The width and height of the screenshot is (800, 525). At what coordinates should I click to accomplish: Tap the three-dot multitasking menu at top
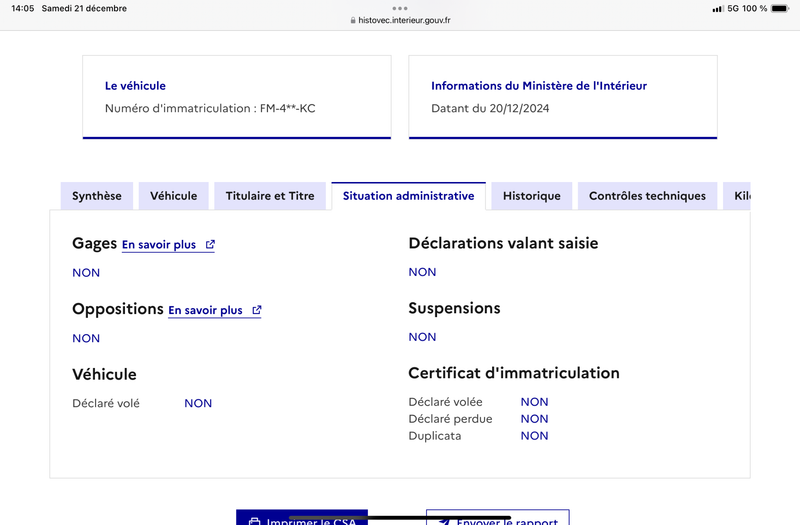coord(400,8)
